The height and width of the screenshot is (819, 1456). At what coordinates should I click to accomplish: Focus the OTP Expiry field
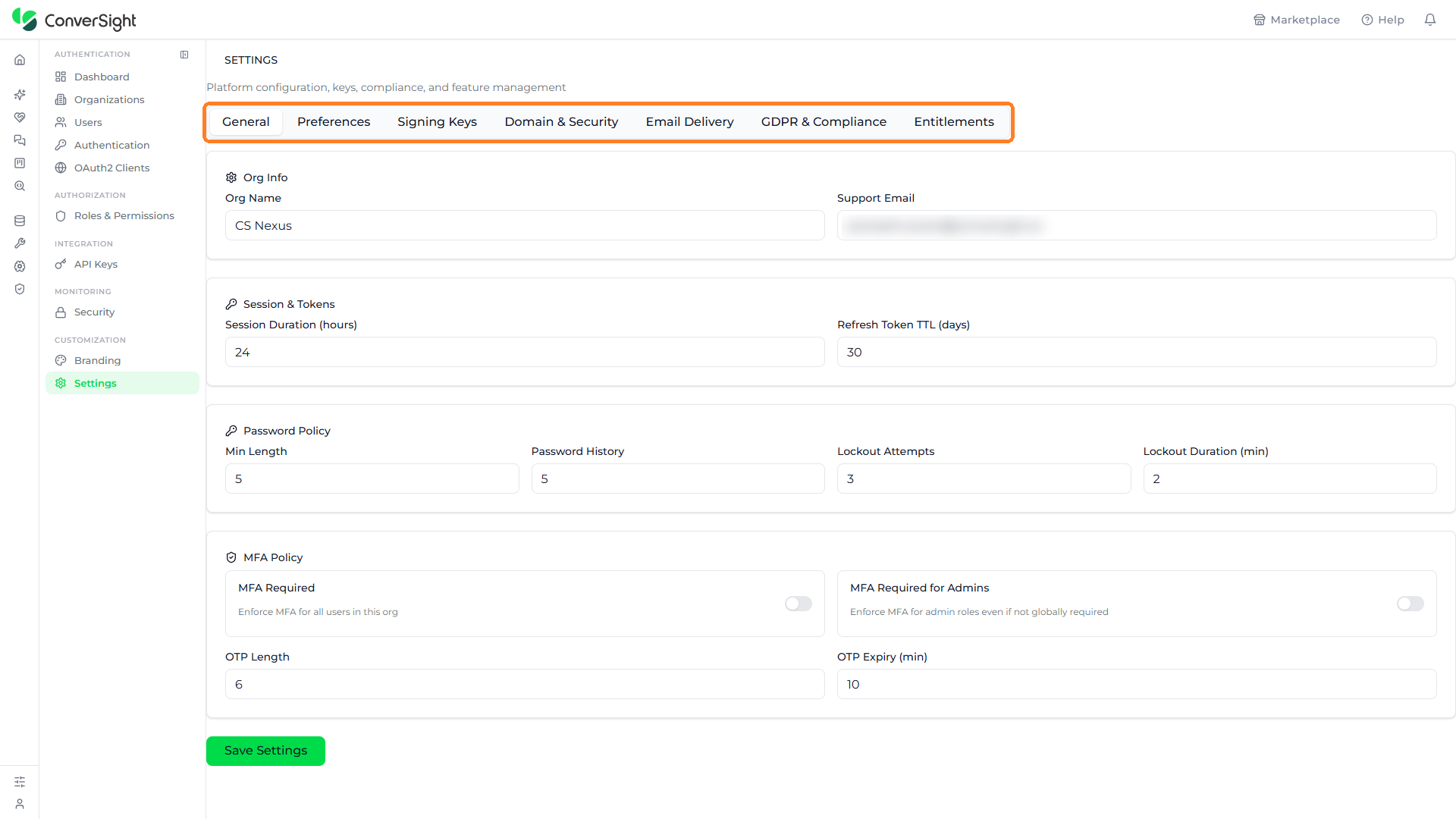click(x=1137, y=684)
